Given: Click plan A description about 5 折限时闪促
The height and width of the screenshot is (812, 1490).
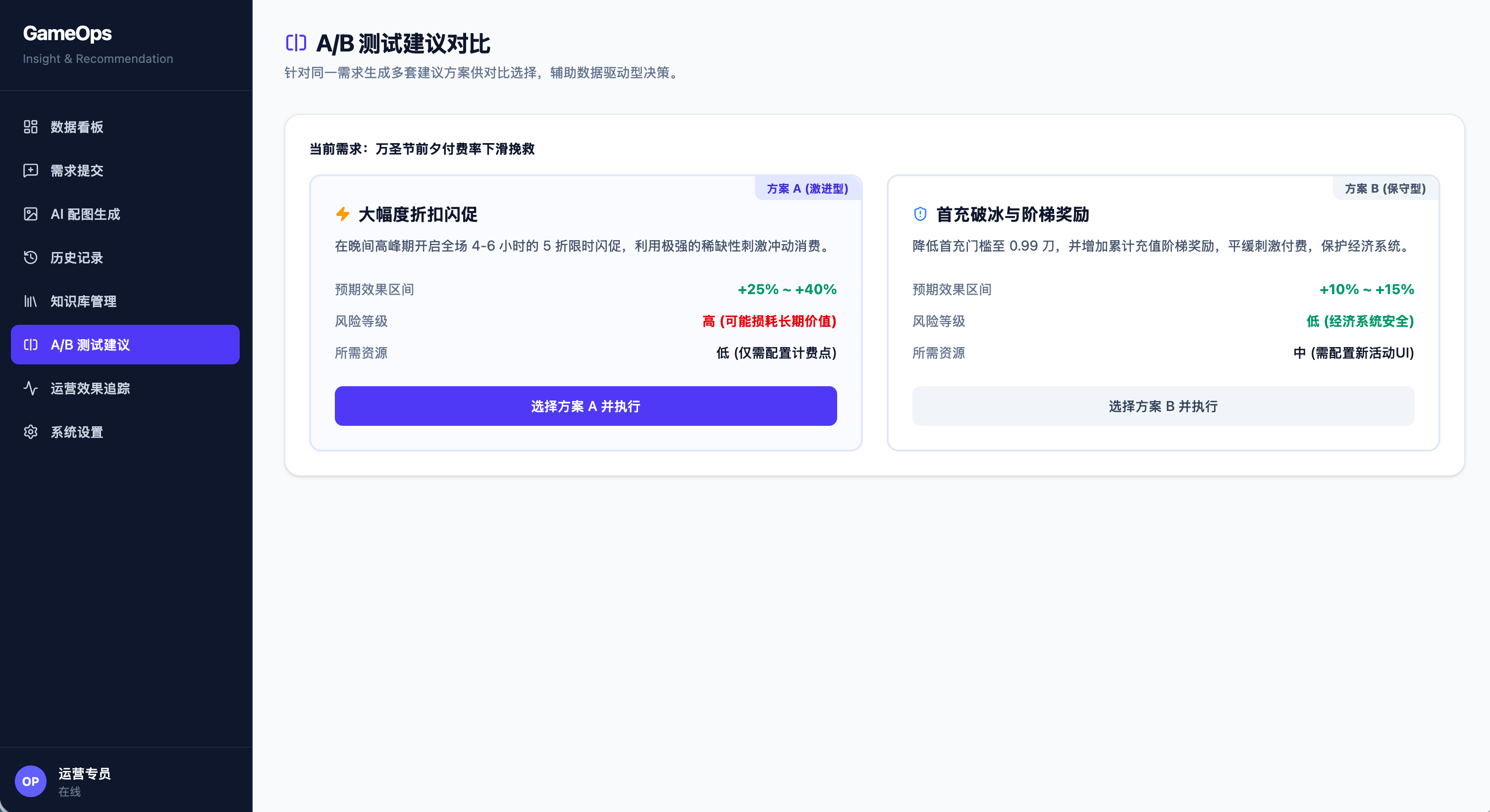Looking at the screenshot, I should point(584,246).
